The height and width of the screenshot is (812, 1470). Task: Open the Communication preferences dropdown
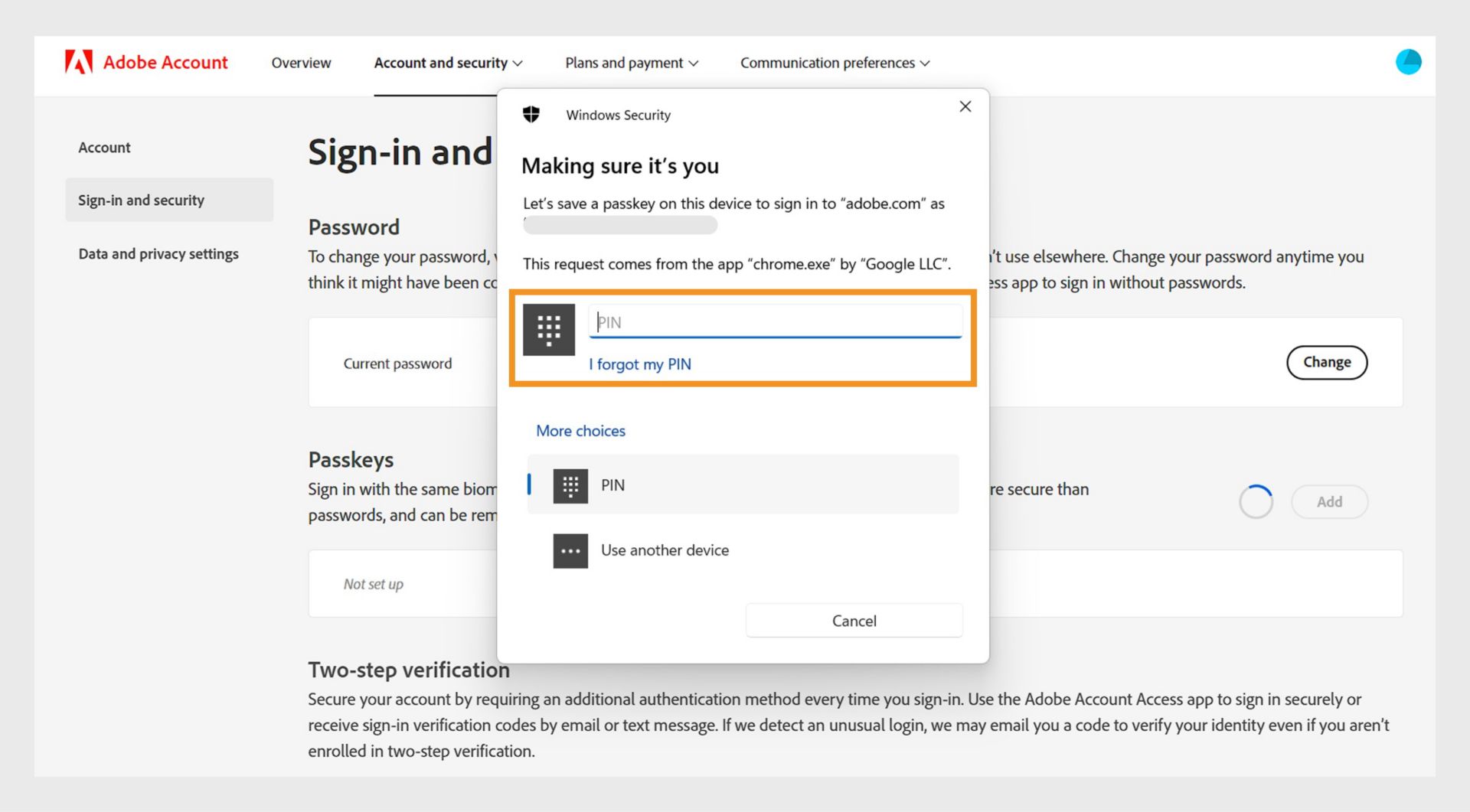click(834, 63)
